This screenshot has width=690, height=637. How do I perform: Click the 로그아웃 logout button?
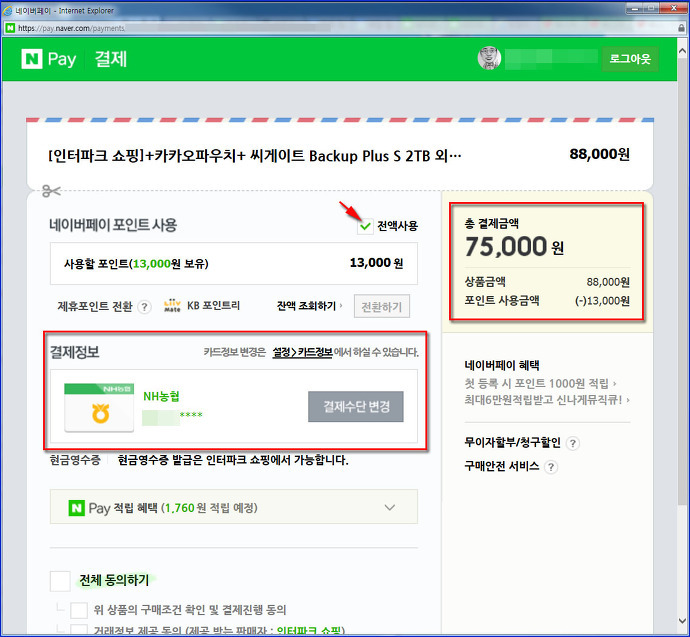tap(630, 59)
